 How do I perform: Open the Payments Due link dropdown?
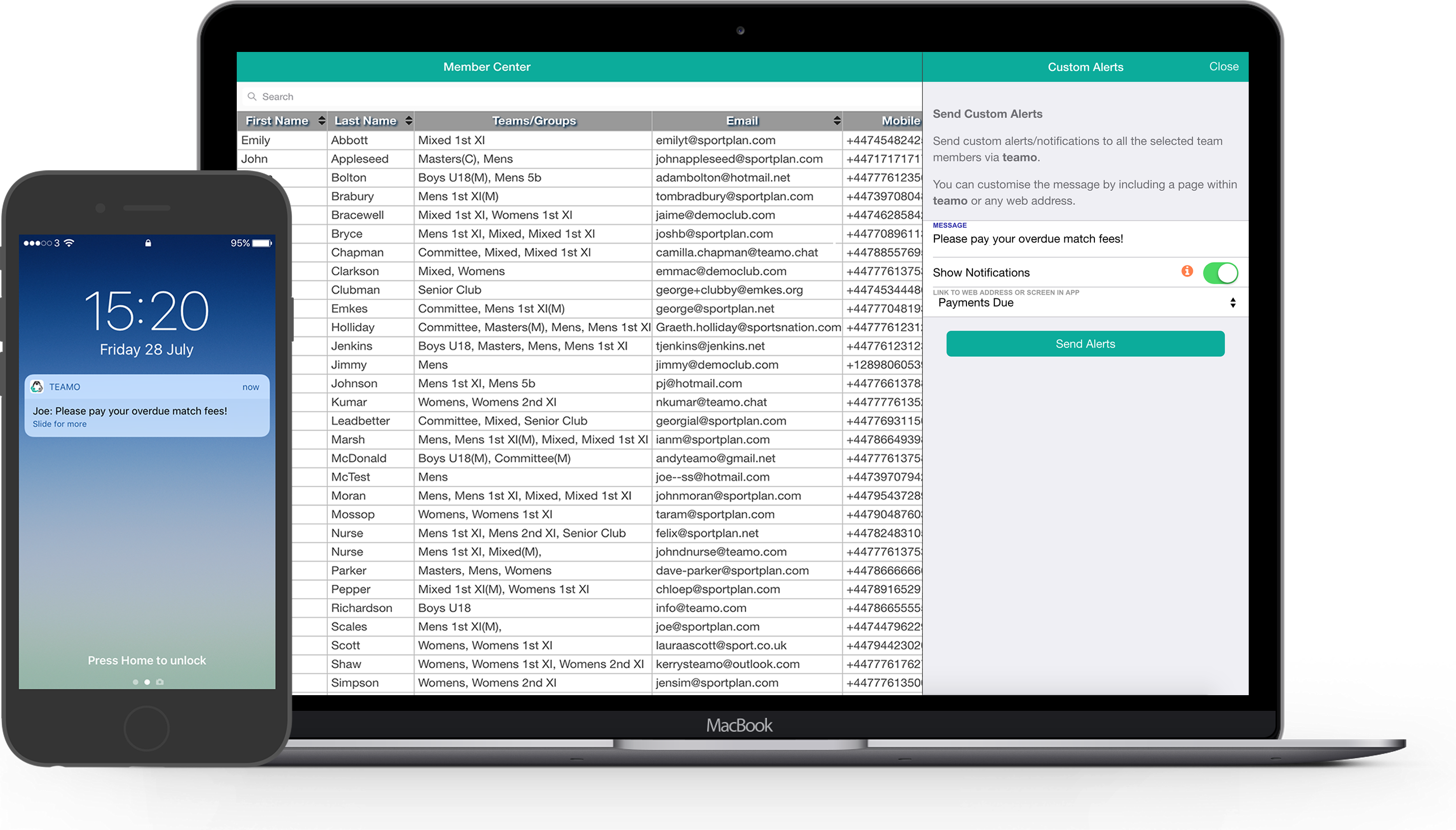[1085, 303]
